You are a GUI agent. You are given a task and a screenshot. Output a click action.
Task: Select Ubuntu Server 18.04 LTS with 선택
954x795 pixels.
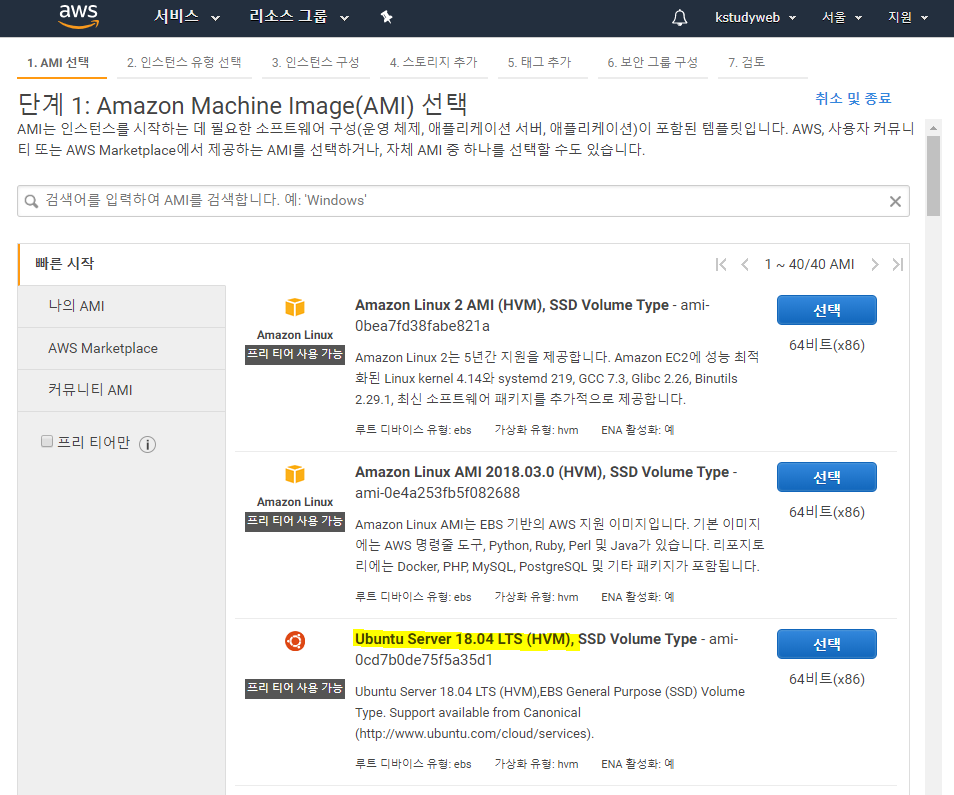click(827, 644)
